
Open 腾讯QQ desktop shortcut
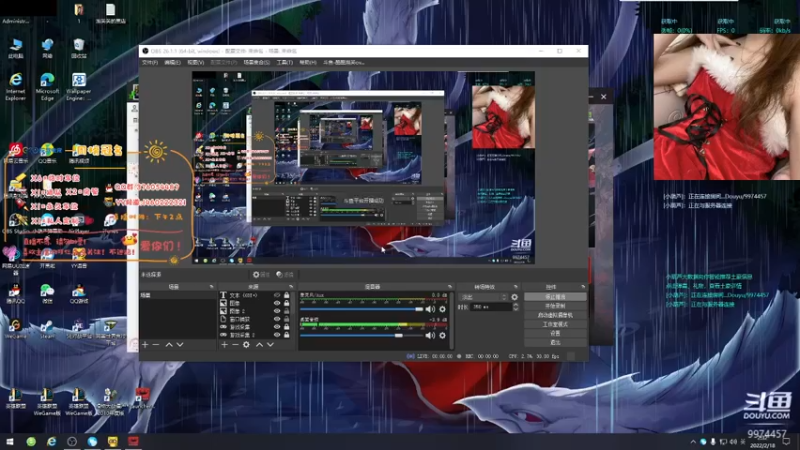click(x=15, y=293)
